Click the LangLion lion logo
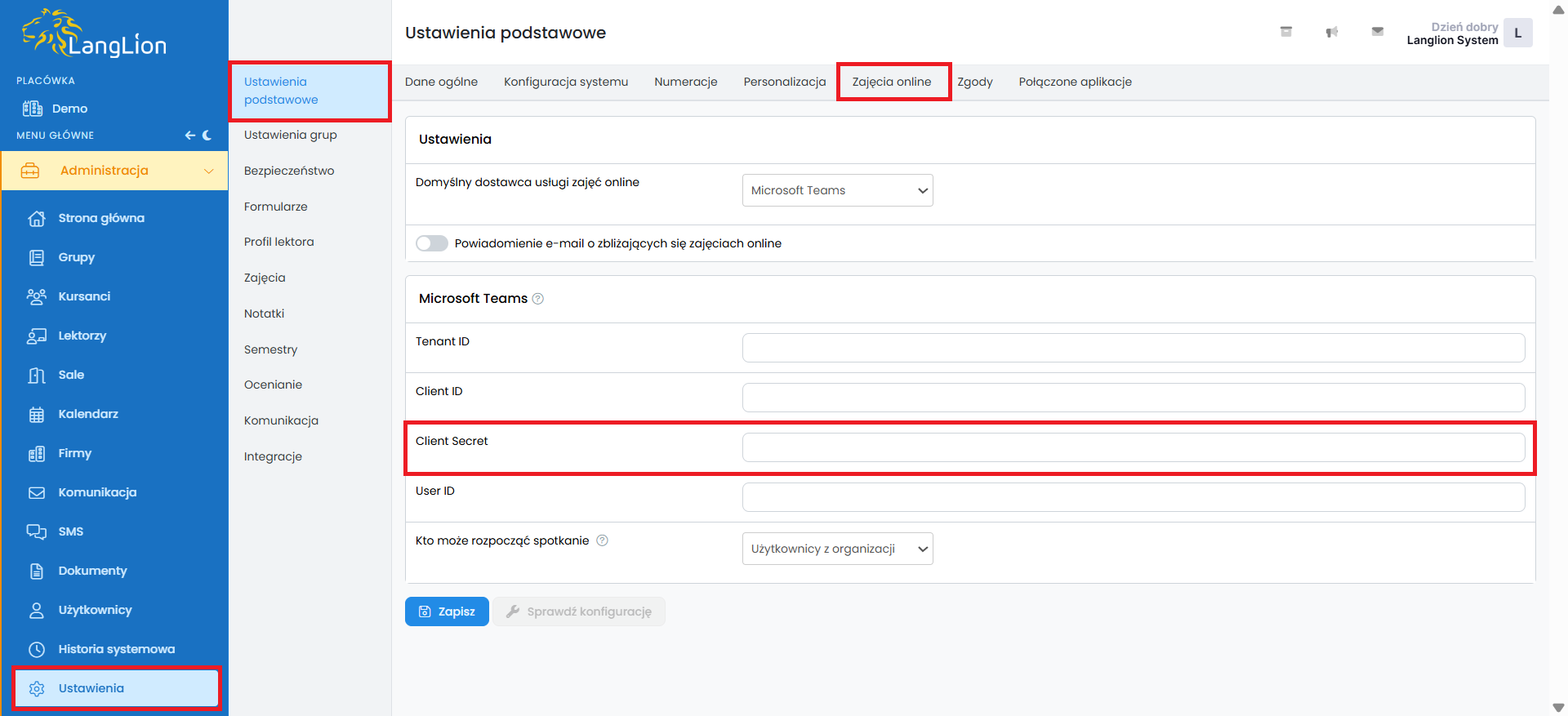This screenshot has width=1568, height=716. (93, 34)
